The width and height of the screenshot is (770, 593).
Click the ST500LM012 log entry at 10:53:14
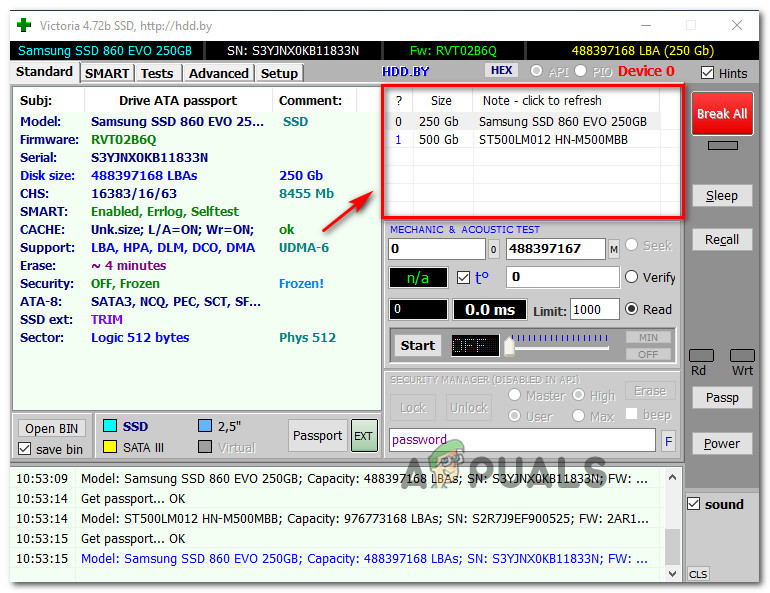339,518
